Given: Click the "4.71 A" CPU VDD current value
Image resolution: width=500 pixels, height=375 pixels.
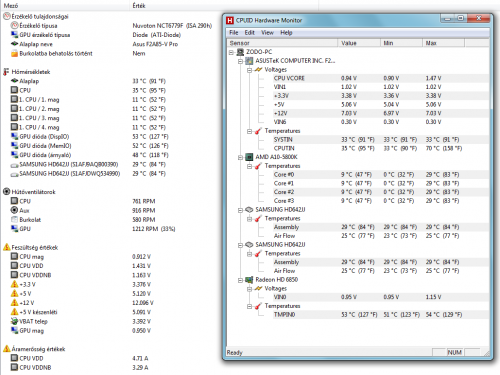Looking at the screenshot, I should pyautogui.click(x=140, y=358).
